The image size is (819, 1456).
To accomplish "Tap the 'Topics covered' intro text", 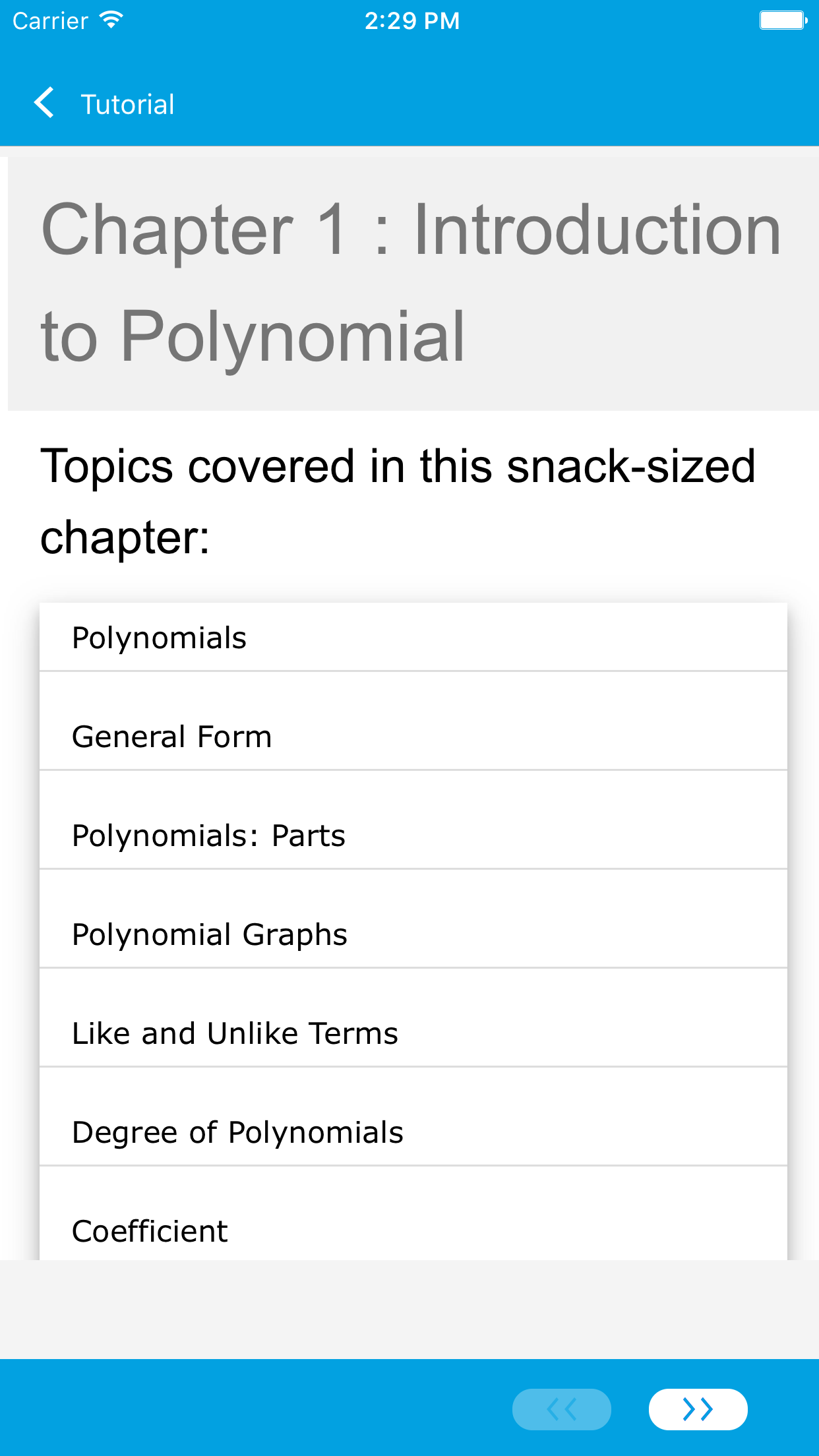I will (x=397, y=501).
